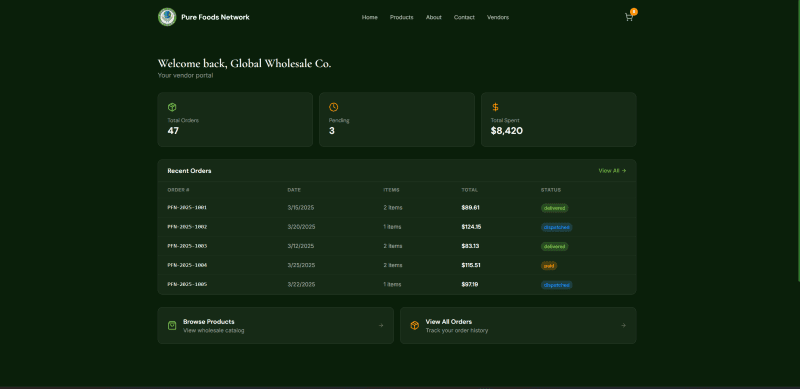Click dispatched status of order PFN-2025-1002
This screenshot has height=389, width=800.
pyautogui.click(x=557, y=227)
